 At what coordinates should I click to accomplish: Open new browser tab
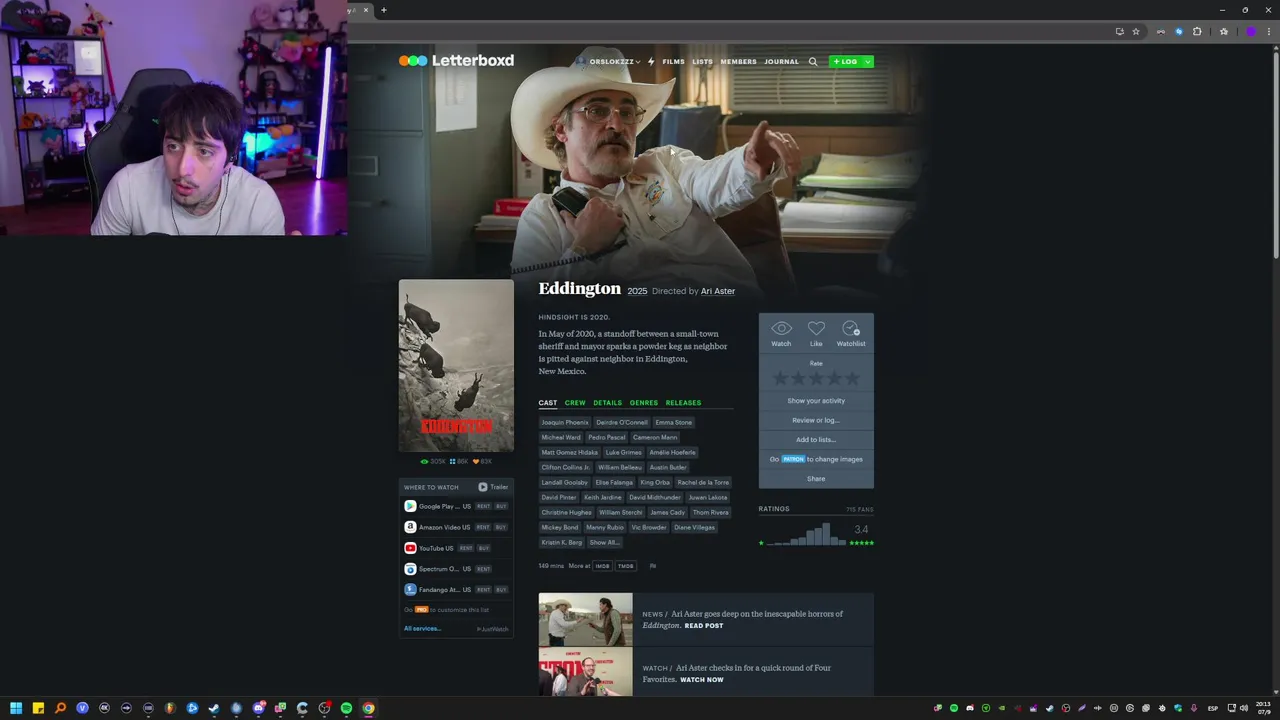[383, 10]
